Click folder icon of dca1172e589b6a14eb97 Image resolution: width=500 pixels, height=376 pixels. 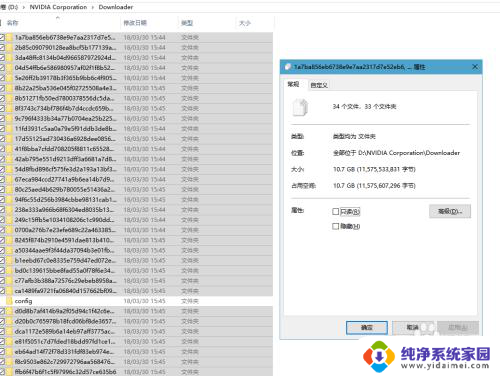point(9,331)
